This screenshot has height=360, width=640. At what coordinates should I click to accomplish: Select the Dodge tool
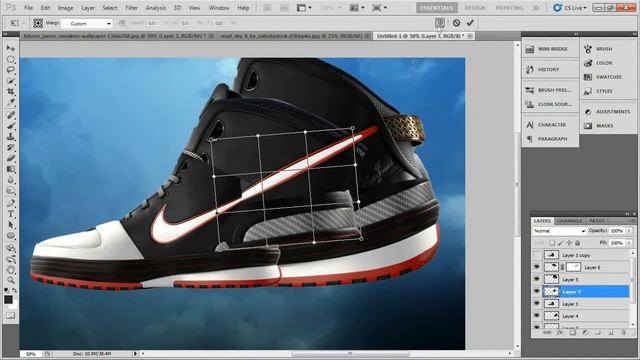click(11, 190)
